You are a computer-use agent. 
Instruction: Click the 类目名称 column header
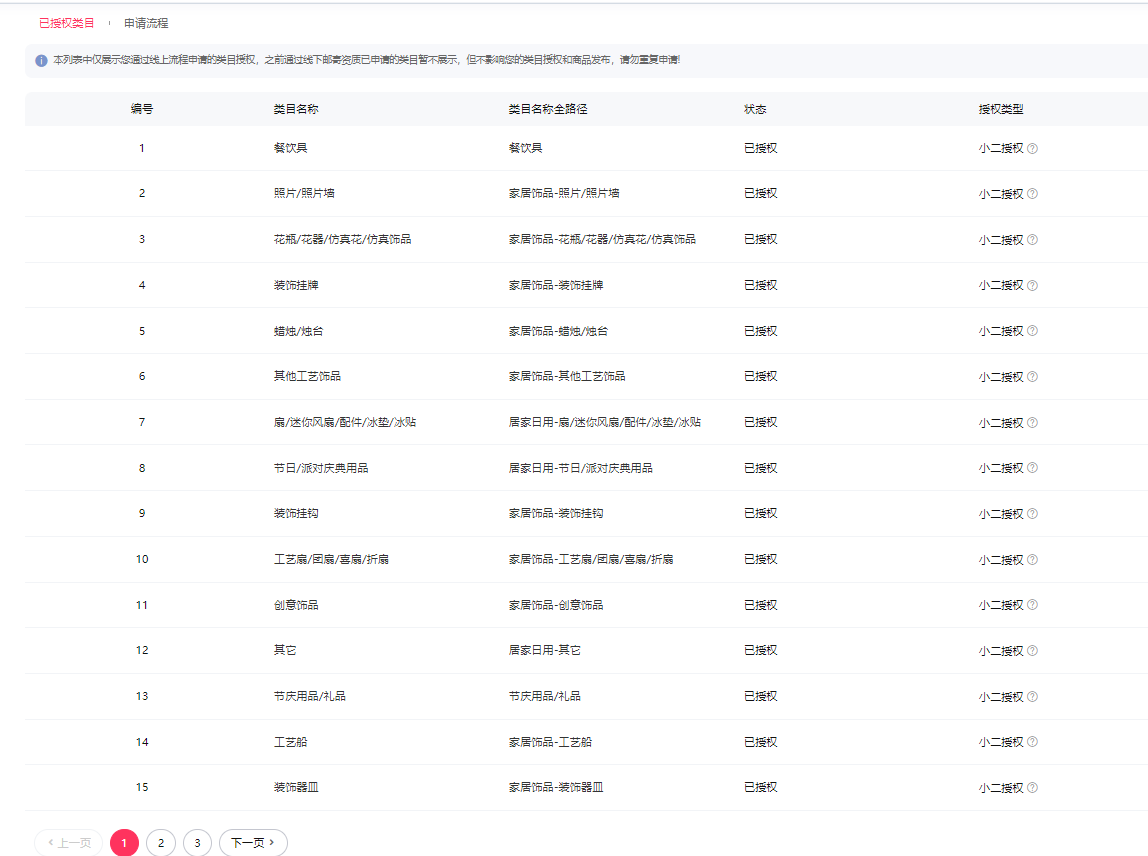(x=296, y=109)
